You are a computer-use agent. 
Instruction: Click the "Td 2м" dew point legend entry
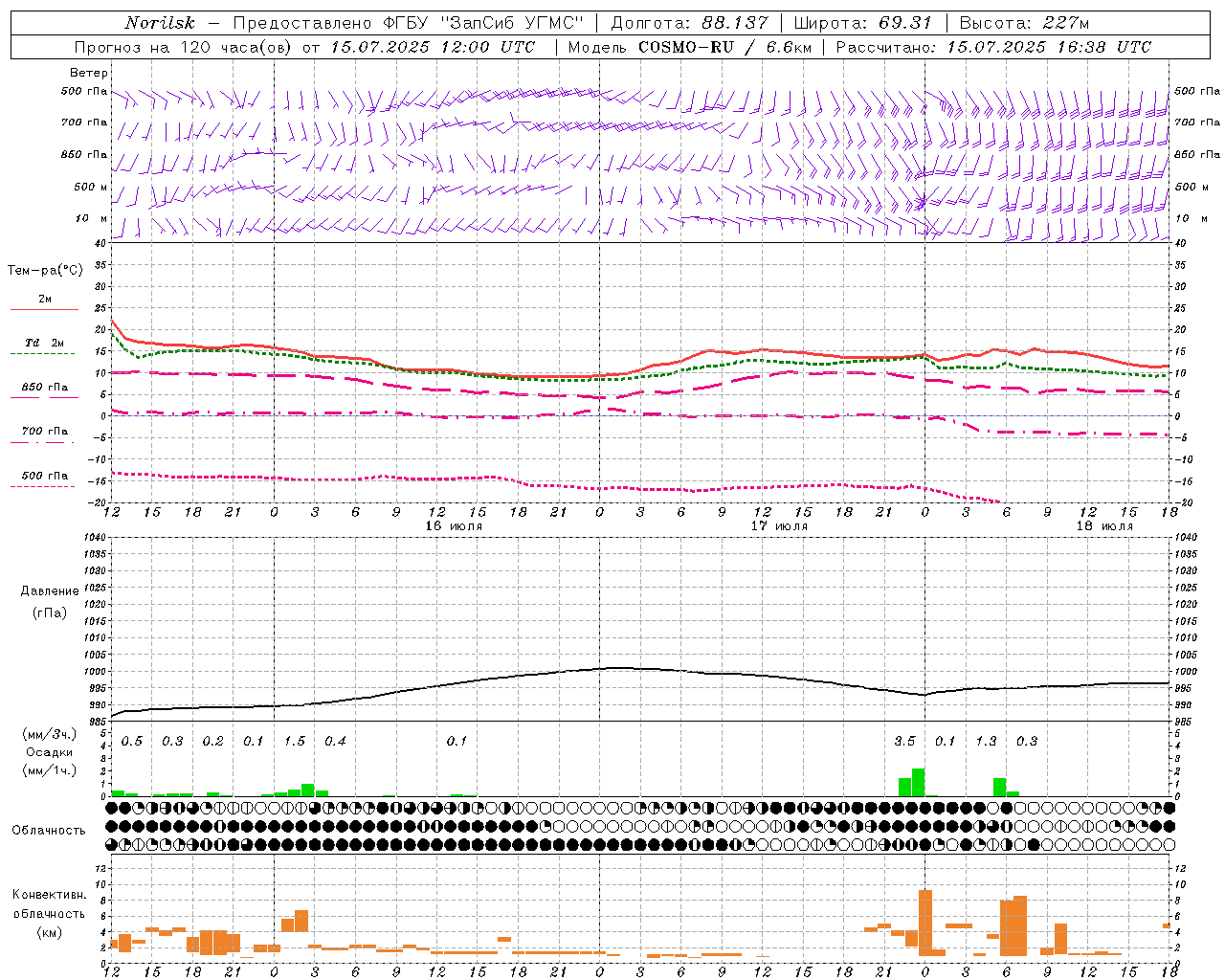tap(45, 343)
